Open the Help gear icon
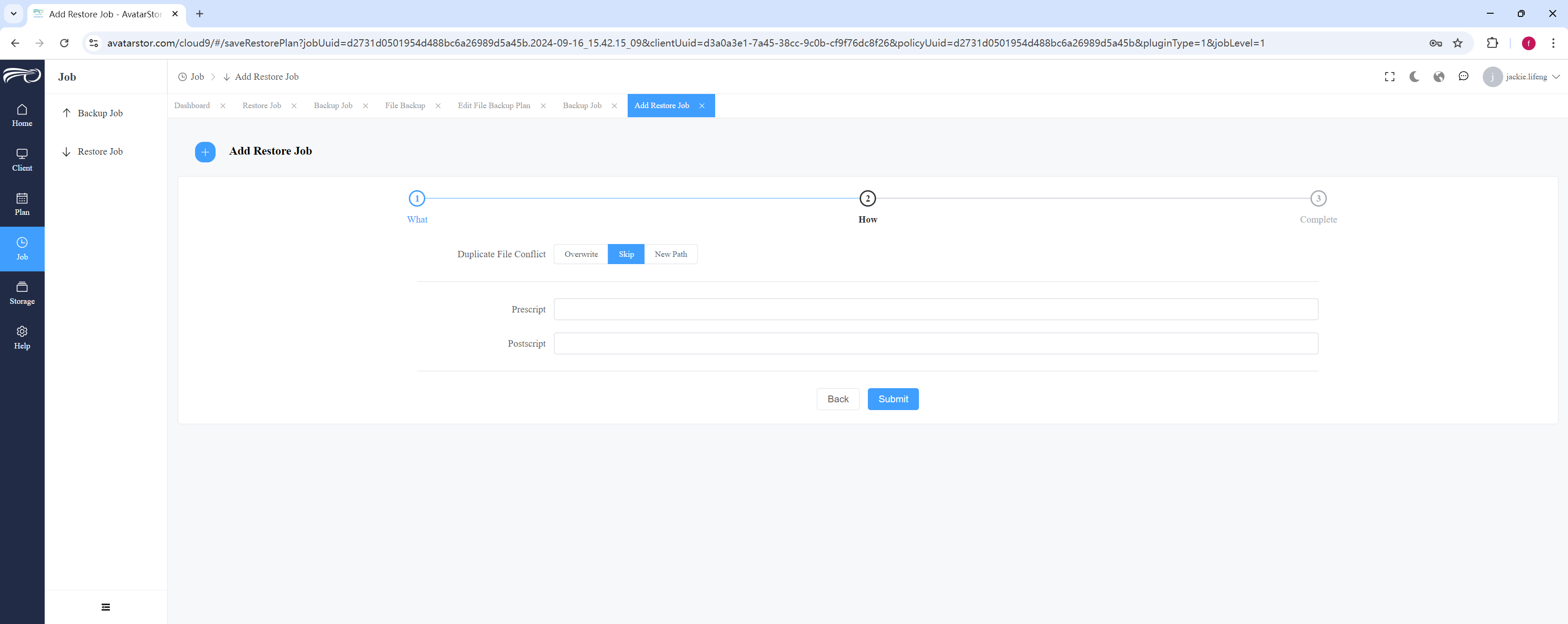Image resolution: width=1568 pixels, height=624 pixels. (x=22, y=332)
